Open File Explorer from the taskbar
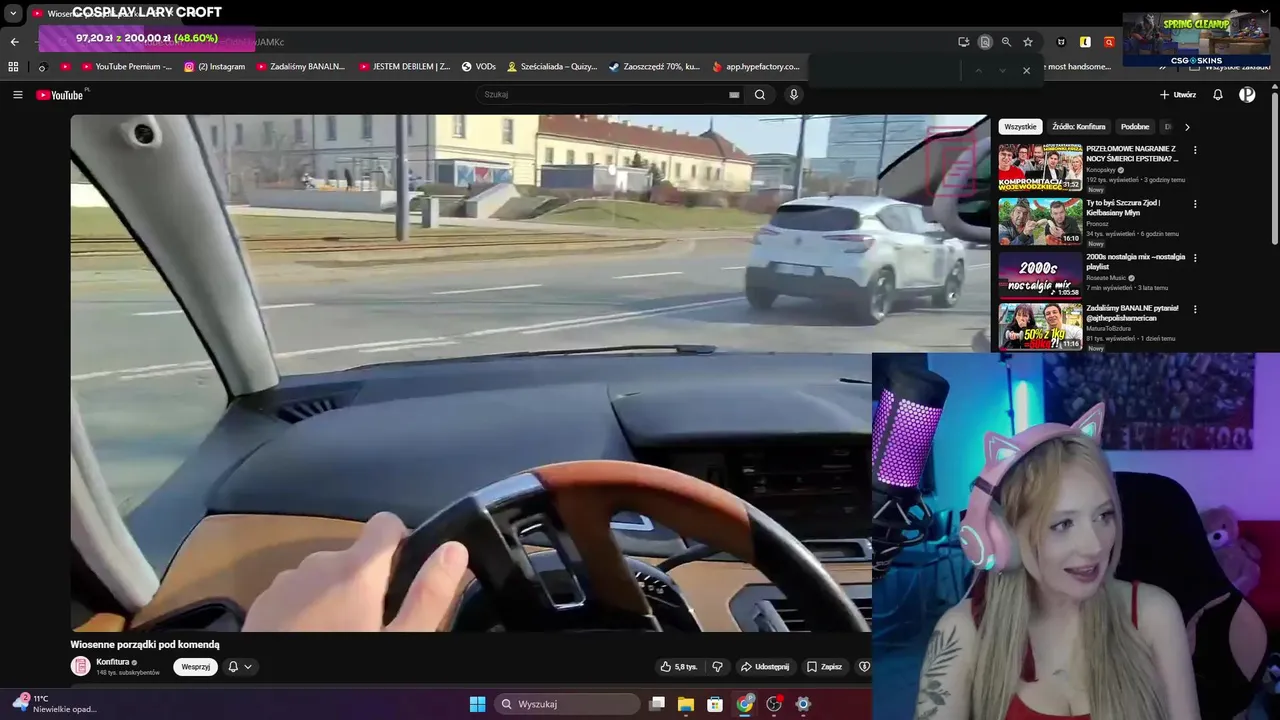Screen dimensions: 1280x720 [x=686, y=704]
